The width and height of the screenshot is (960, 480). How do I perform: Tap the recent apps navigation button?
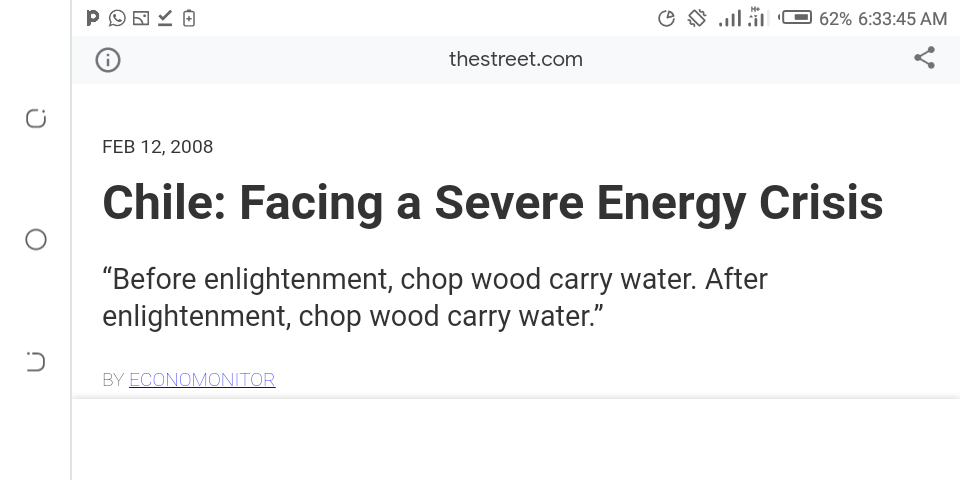[x=36, y=119]
